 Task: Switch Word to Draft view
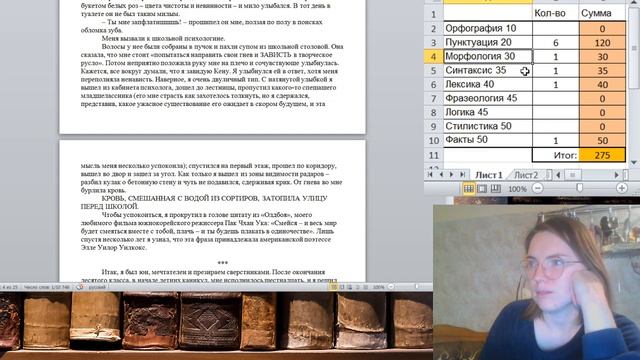tap(366, 287)
